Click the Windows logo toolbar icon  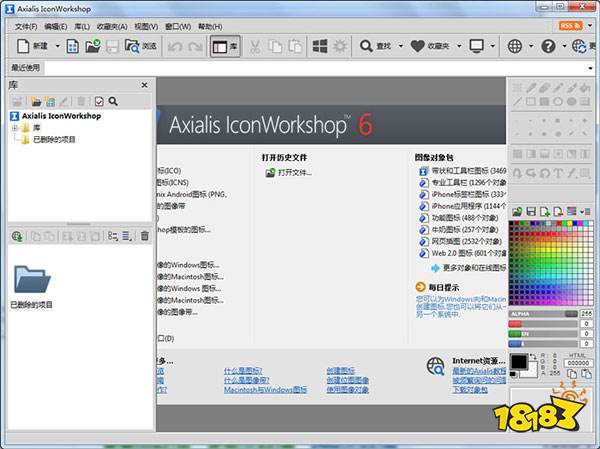point(320,46)
